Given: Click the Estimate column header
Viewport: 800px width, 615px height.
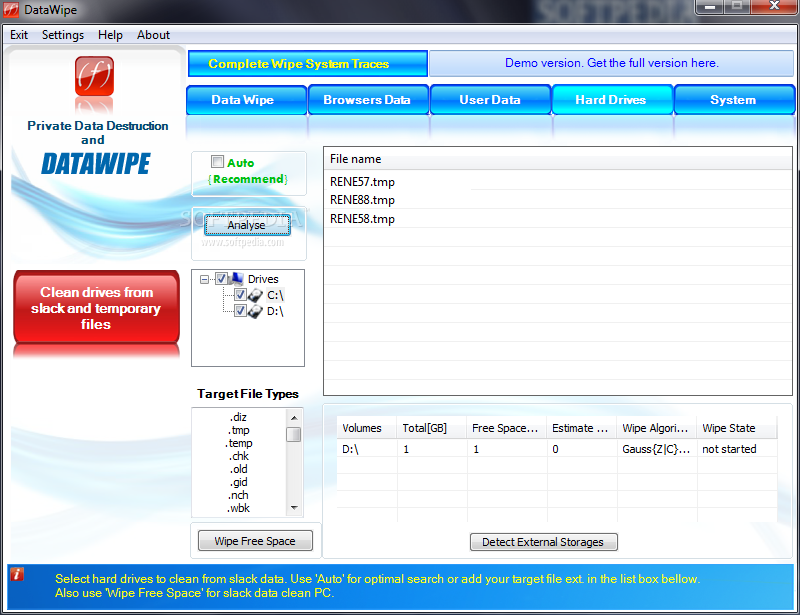Looking at the screenshot, I should coord(582,428).
